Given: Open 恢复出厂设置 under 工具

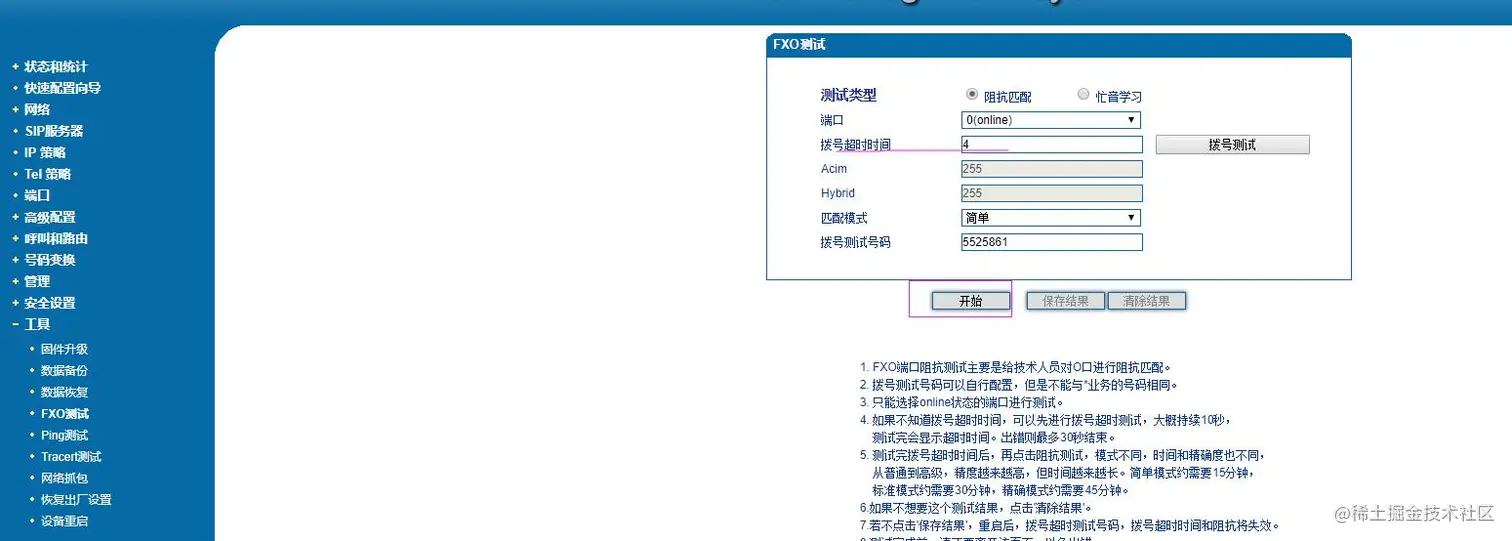Looking at the screenshot, I should coord(76,500).
